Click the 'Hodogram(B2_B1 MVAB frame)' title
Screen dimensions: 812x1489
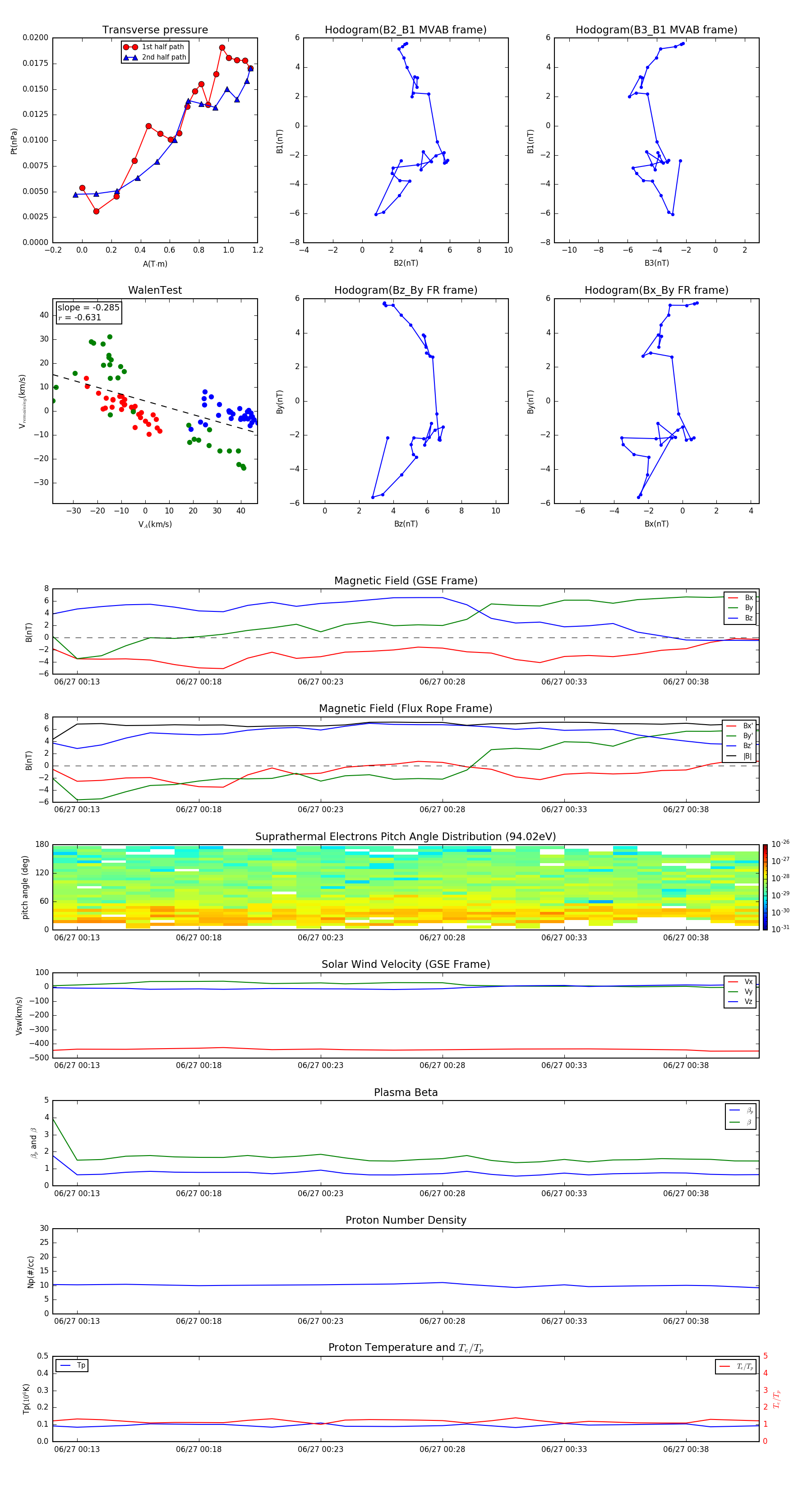click(406, 30)
